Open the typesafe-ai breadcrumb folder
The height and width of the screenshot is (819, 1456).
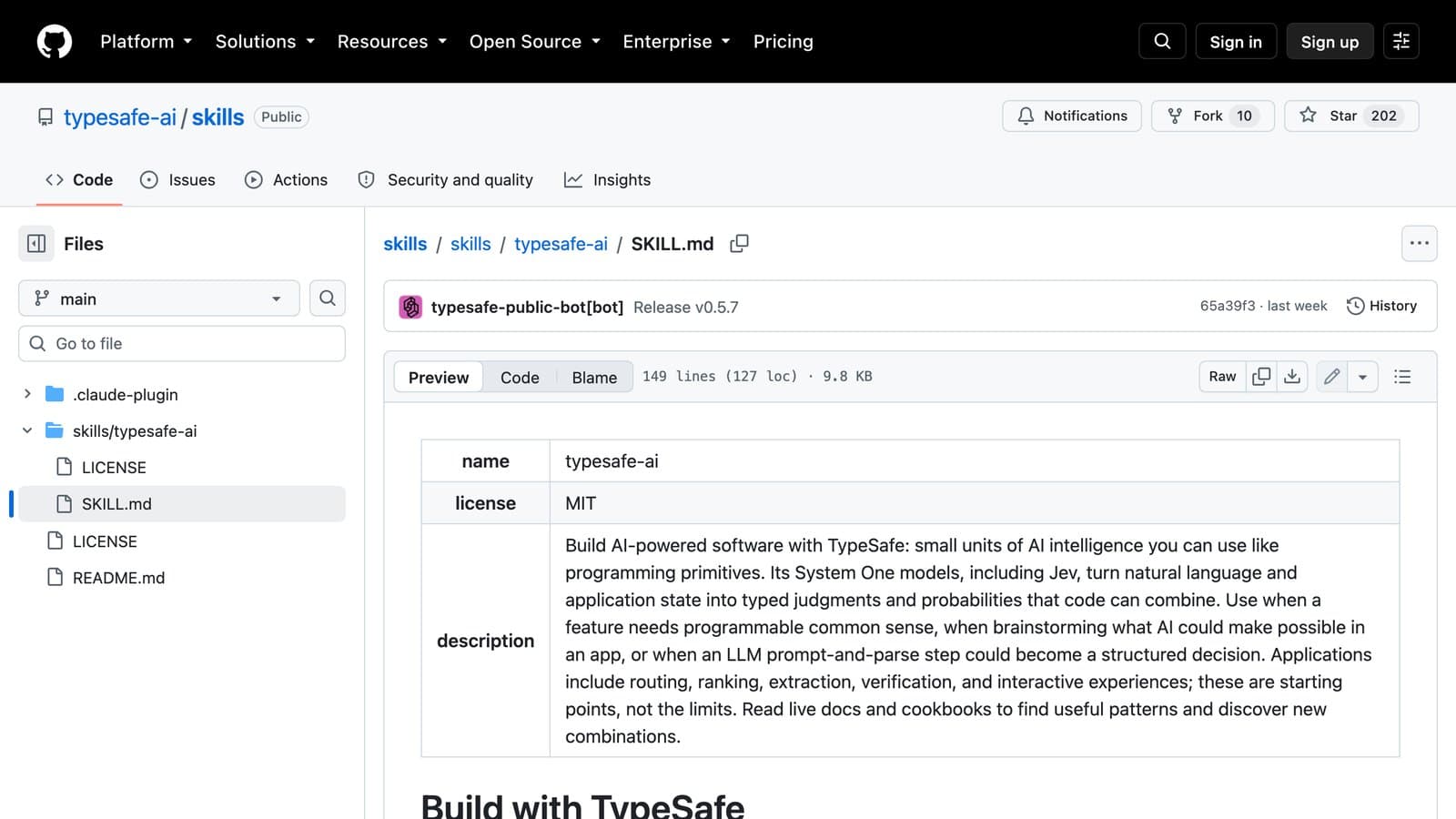point(561,244)
